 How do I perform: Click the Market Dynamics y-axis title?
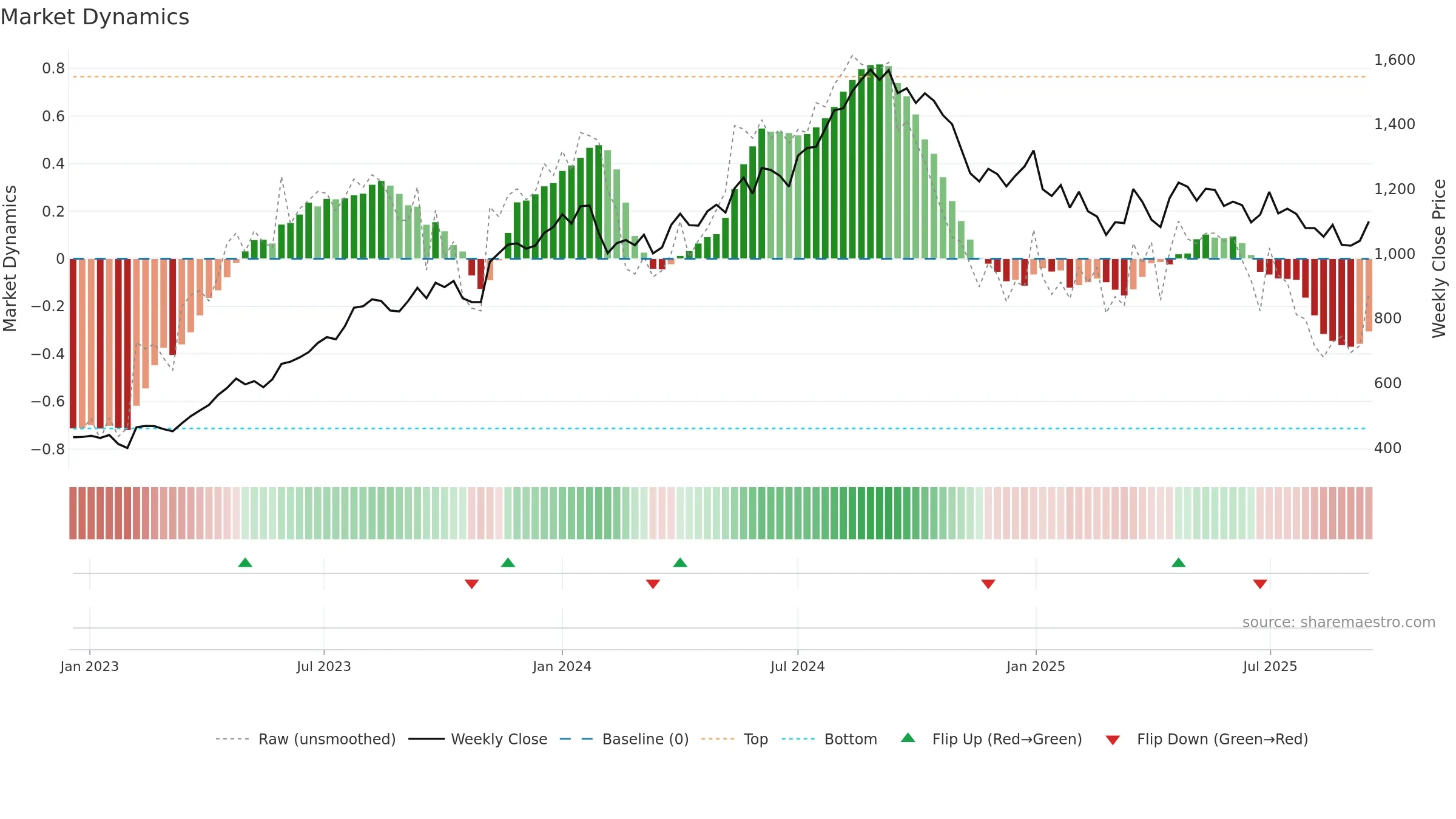point(10,258)
